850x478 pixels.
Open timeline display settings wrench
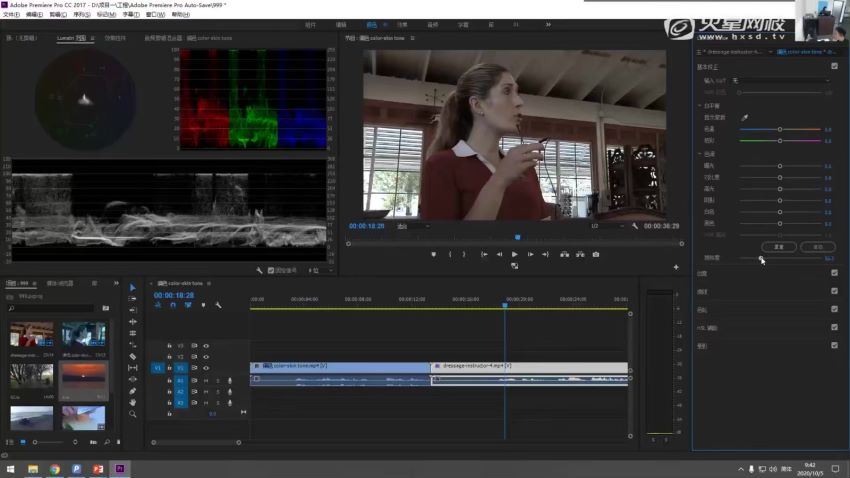[218, 305]
